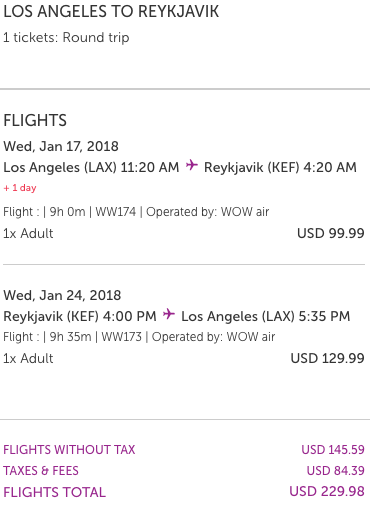Click the USD 229.98 total amount
The width and height of the screenshot is (370, 505).
(x=327, y=491)
